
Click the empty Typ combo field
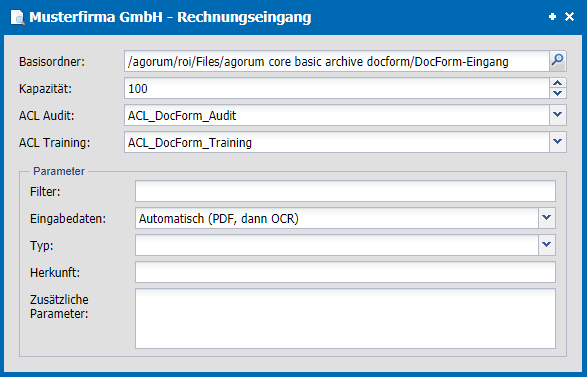tap(337, 245)
